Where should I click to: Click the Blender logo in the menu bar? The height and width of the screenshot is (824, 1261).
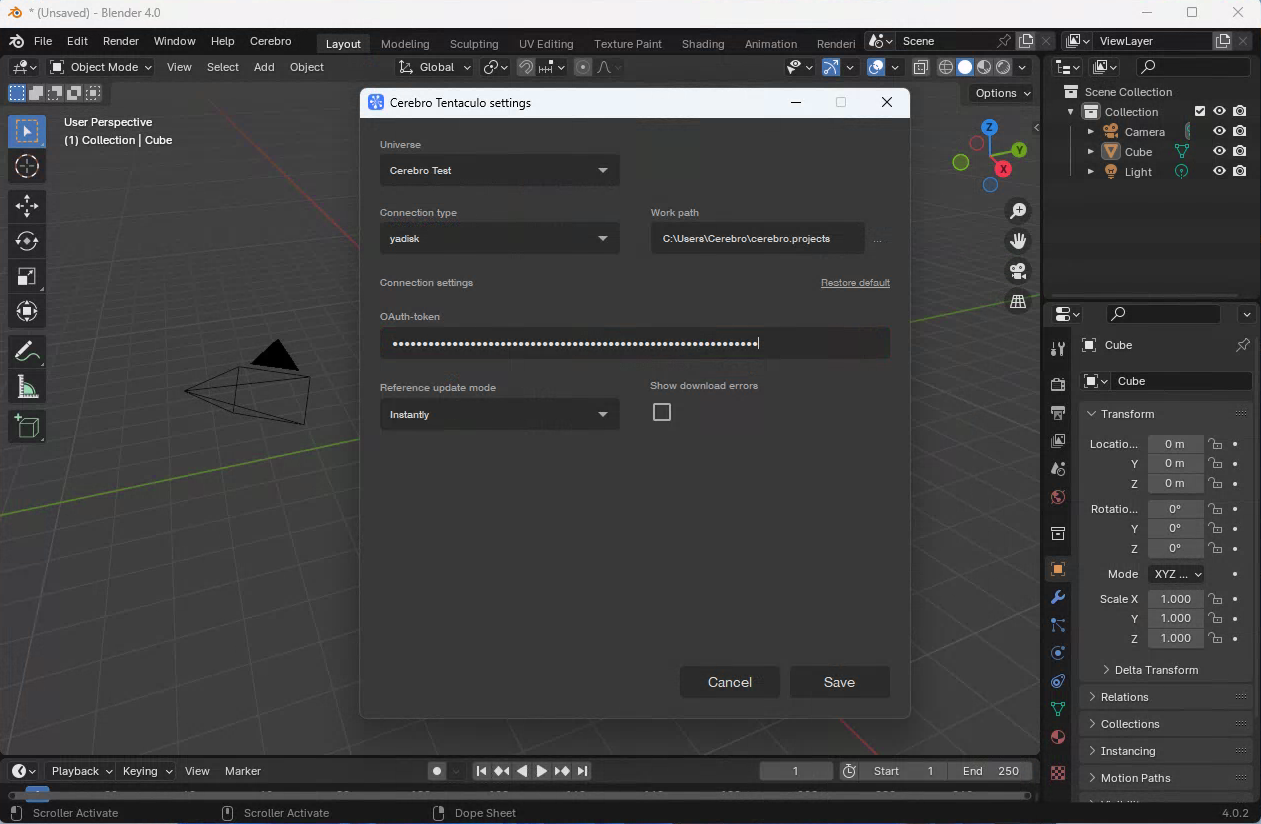coord(16,42)
